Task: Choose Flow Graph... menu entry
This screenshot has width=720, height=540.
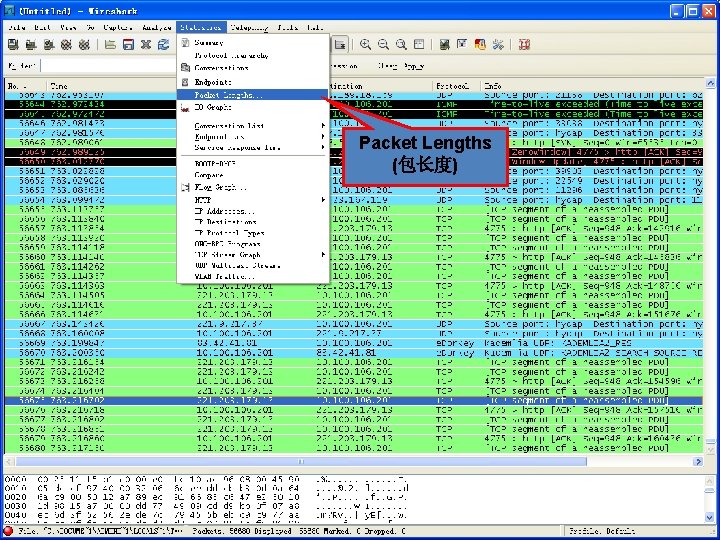Action: 253,187
